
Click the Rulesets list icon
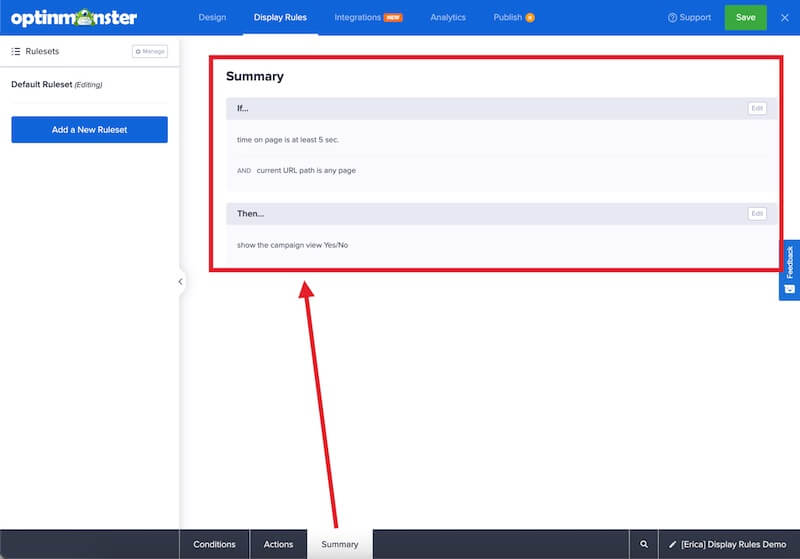click(16, 51)
